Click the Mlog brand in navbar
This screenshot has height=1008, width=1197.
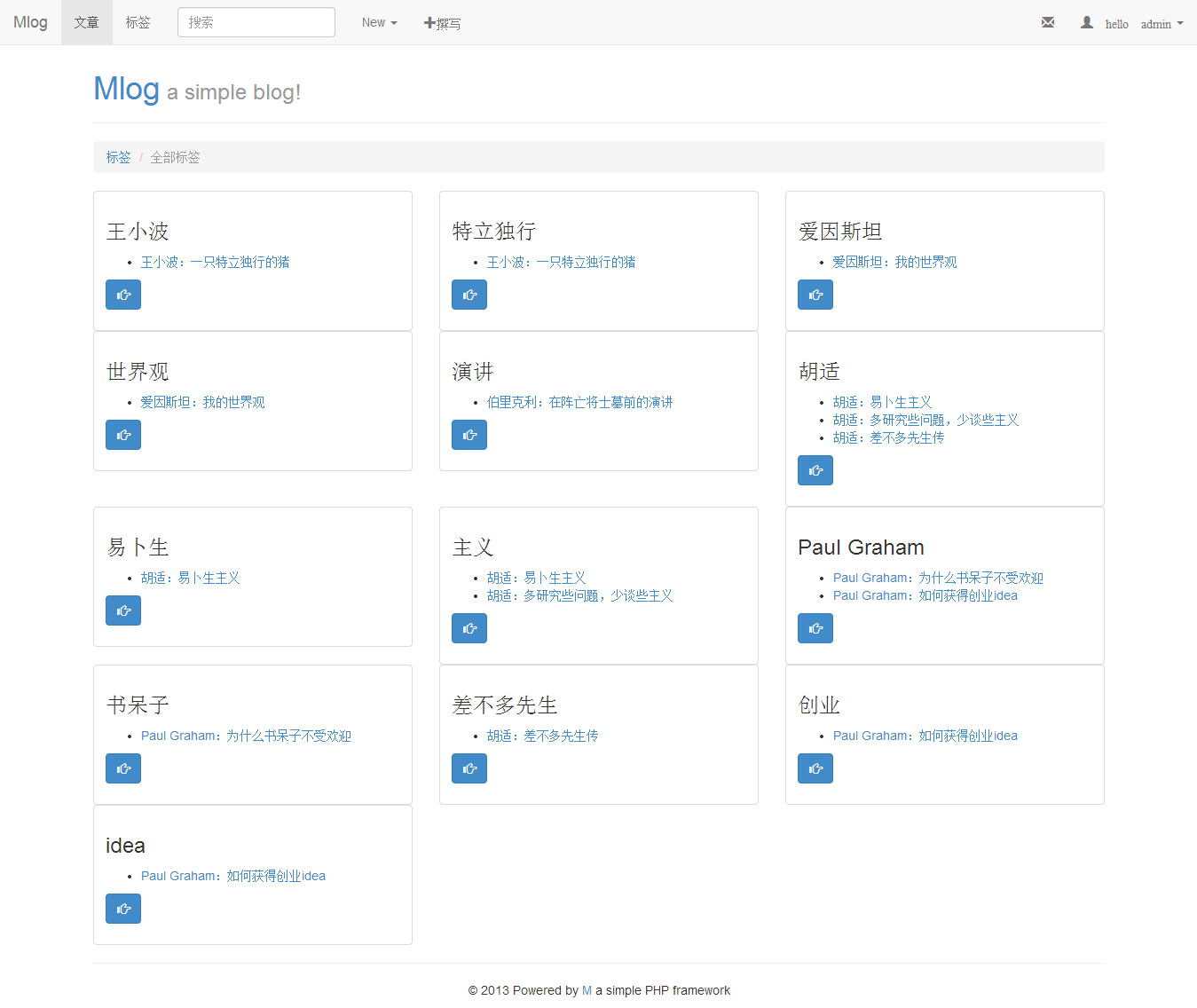(30, 22)
